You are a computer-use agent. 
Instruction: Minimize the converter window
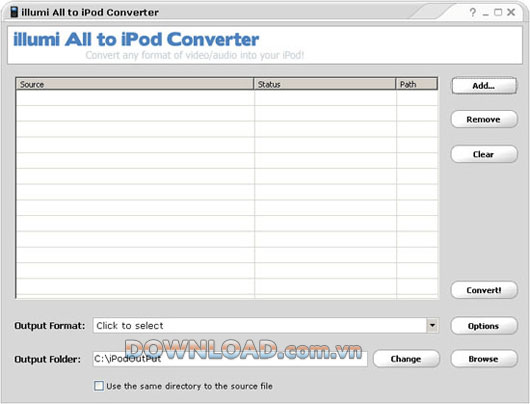click(x=486, y=14)
